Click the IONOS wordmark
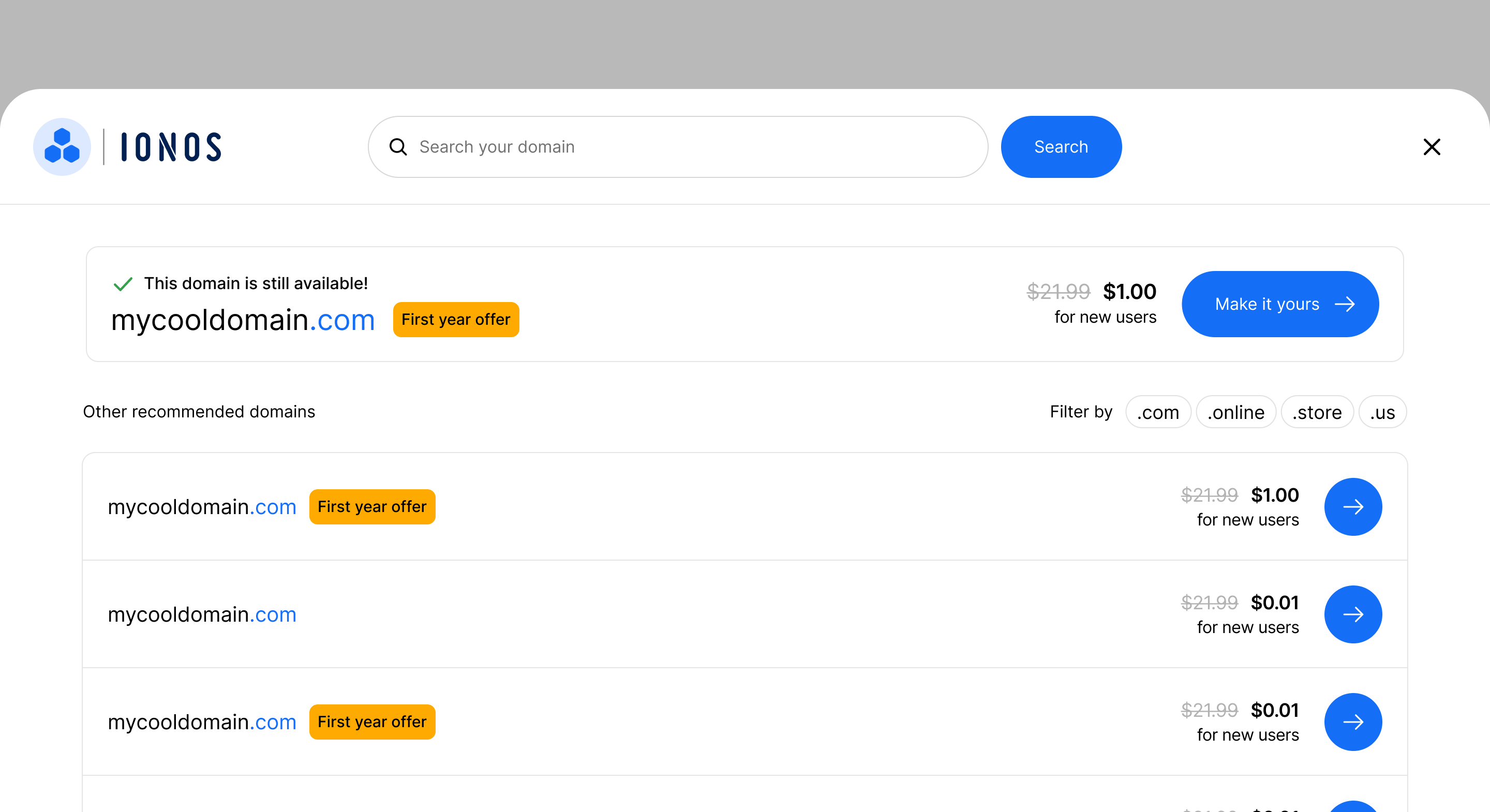This screenshot has width=1490, height=812. [171, 147]
